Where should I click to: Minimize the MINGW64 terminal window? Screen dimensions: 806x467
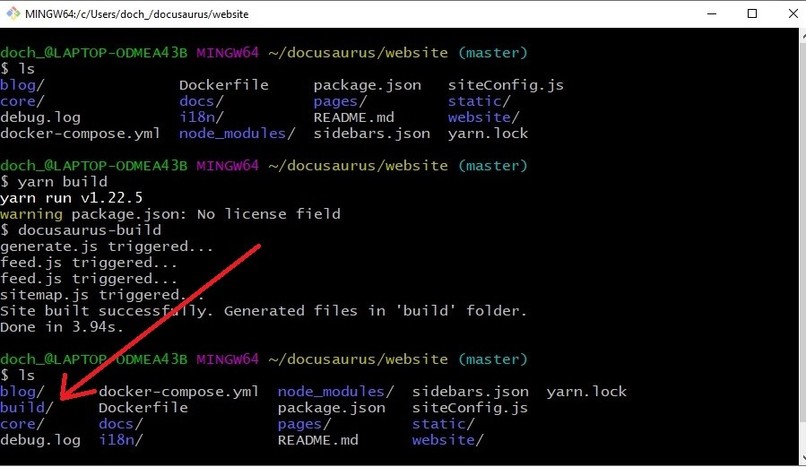pyautogui.click(x=712, y=14)
